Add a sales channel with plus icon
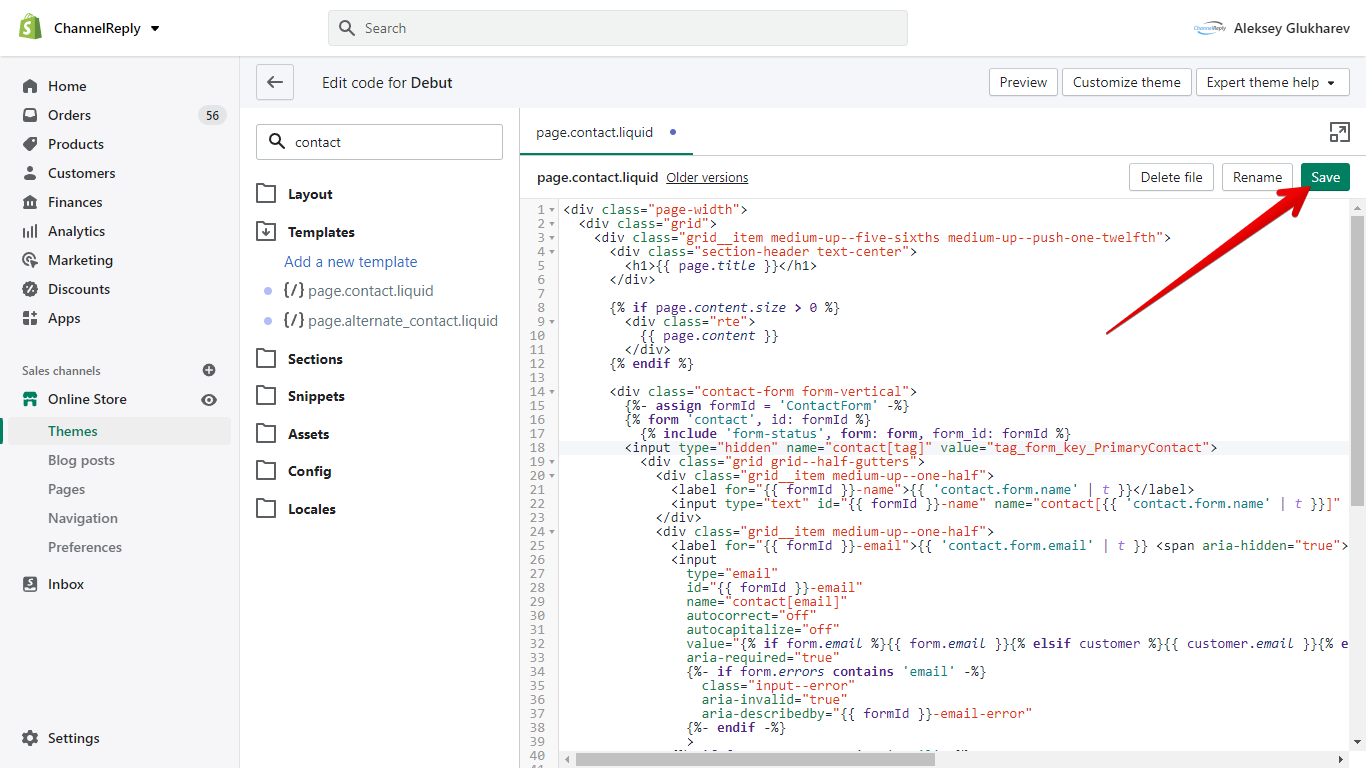 (x=209, y=370)
